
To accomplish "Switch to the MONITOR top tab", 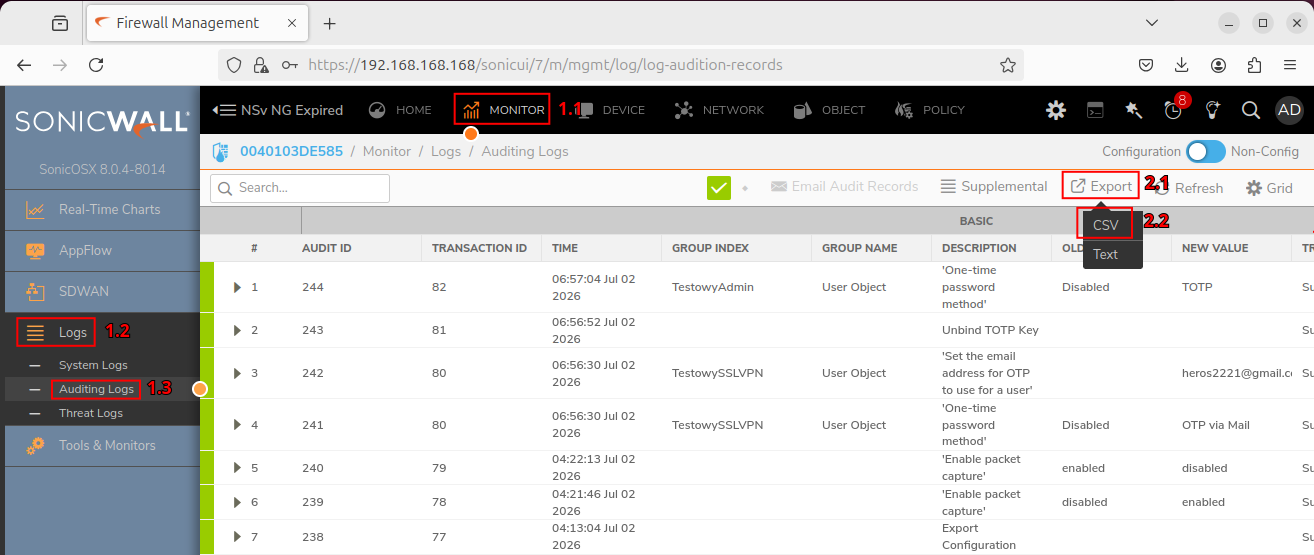I will 503,110.
